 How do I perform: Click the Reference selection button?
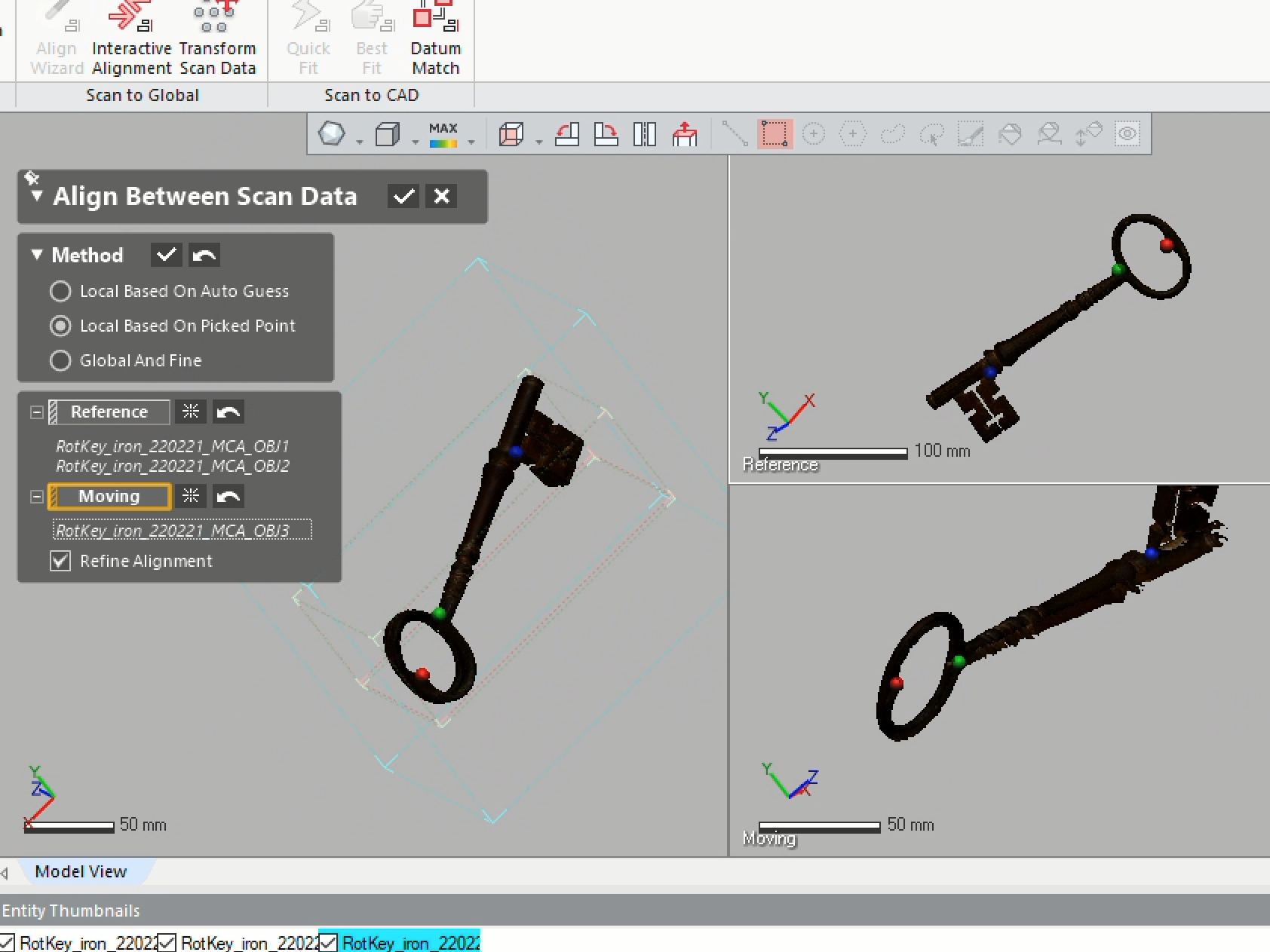[x=109, y=412]
